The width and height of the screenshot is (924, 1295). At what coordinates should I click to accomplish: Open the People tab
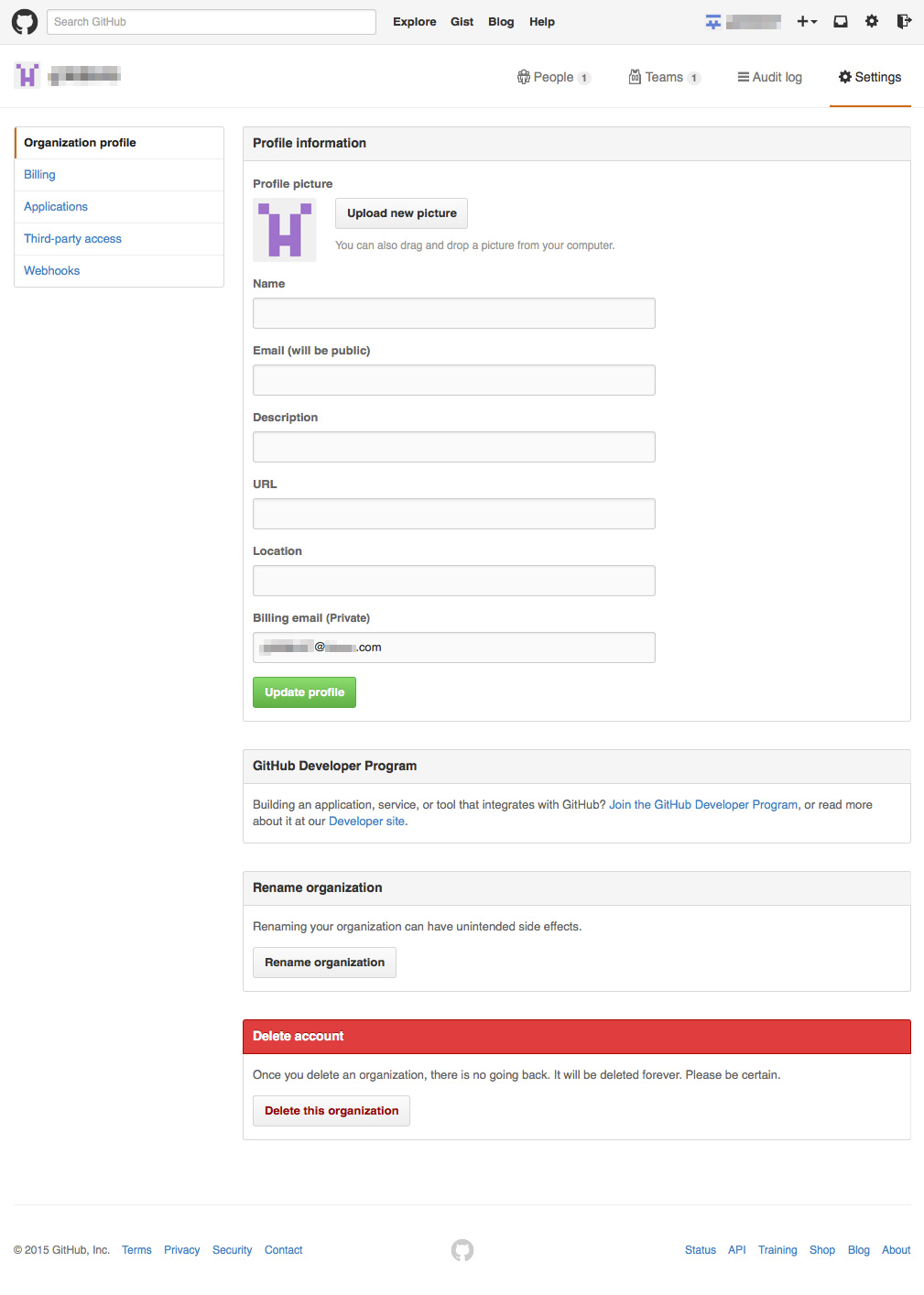[553, 78]
